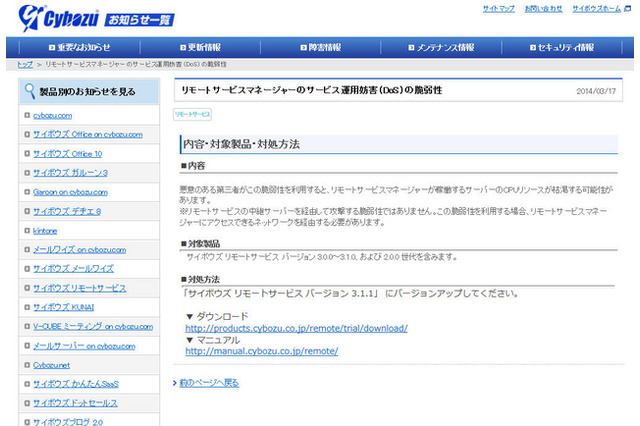
Task: Click the bullet icon beside Cybozu.net
Action: (x=25, y=365)
